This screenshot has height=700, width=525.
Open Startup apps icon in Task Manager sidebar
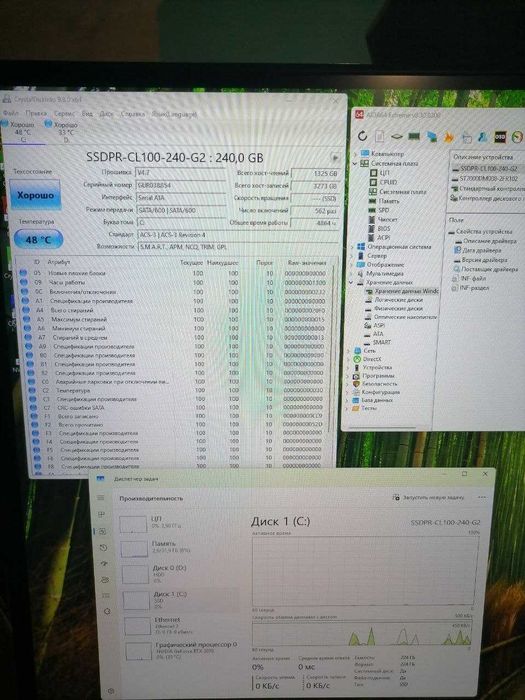(x=104, y=564)
